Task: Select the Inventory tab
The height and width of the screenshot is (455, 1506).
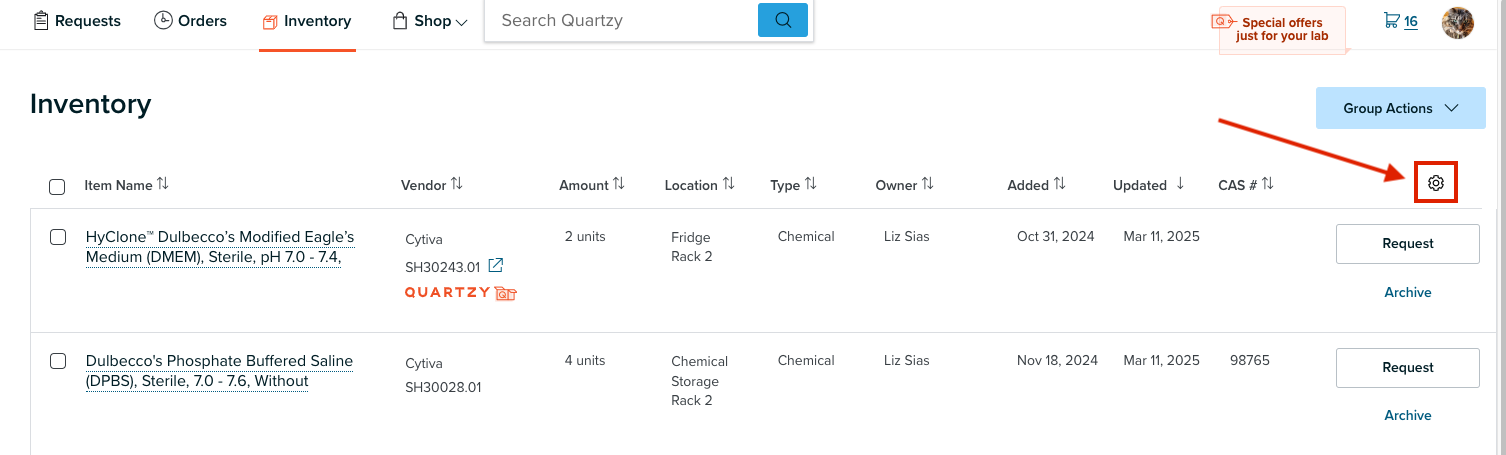Action: (x=307, y=21)
